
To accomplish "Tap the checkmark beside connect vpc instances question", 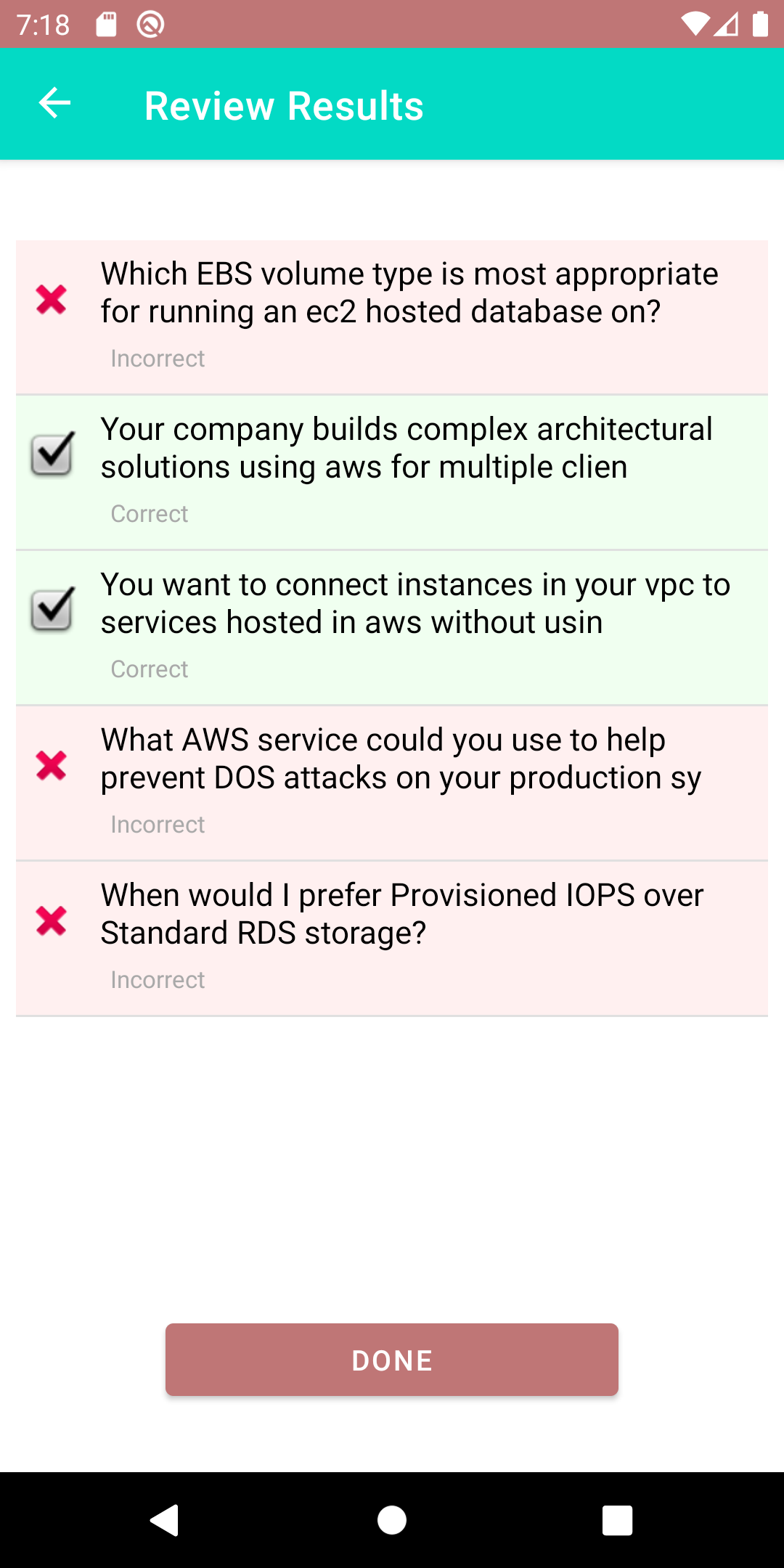I will click(x=52, y=609).
